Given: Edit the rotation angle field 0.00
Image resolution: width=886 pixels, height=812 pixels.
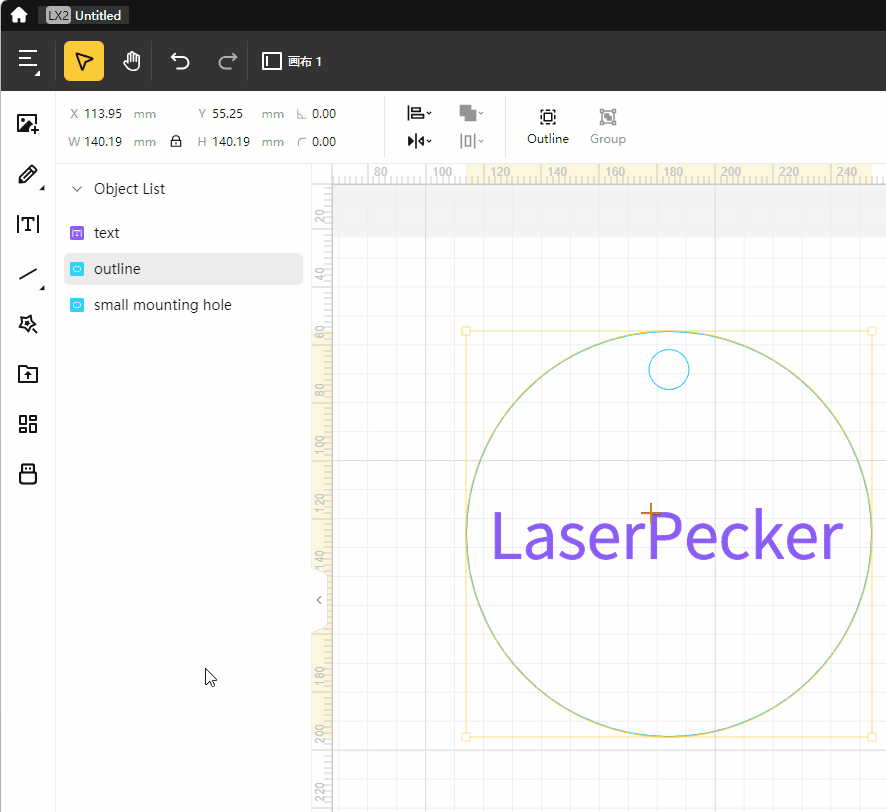Looking at the screenshot, I should pyautogui.click(x=324, y=114).
